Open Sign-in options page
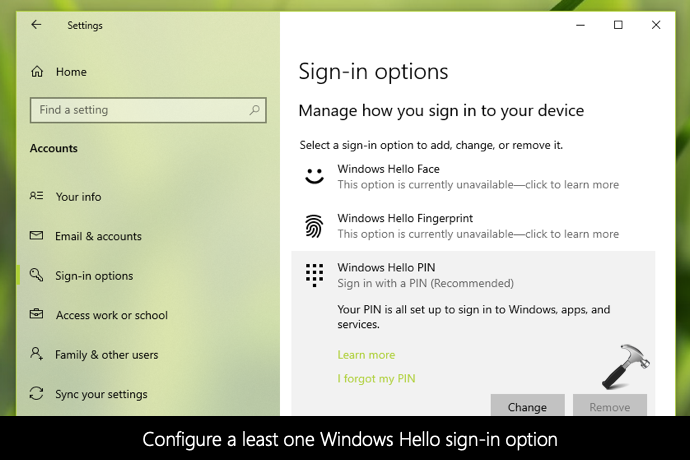This screenshot has height=460, width=690. (94, 276)
